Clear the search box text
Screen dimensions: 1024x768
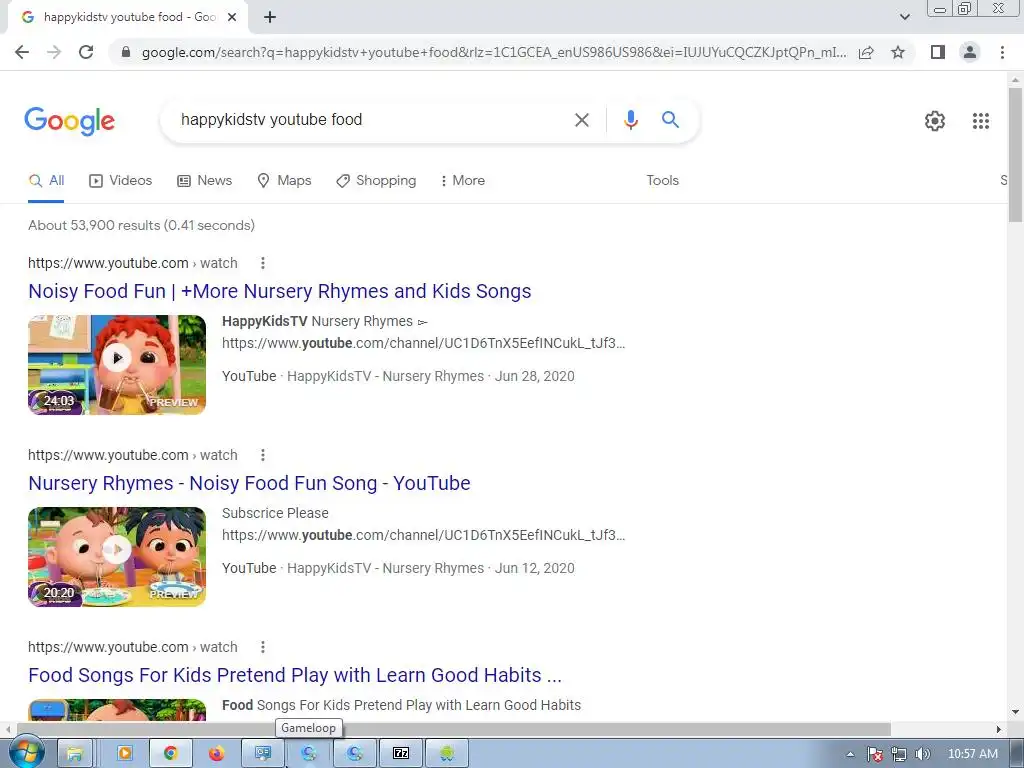(x=581, y=120)
